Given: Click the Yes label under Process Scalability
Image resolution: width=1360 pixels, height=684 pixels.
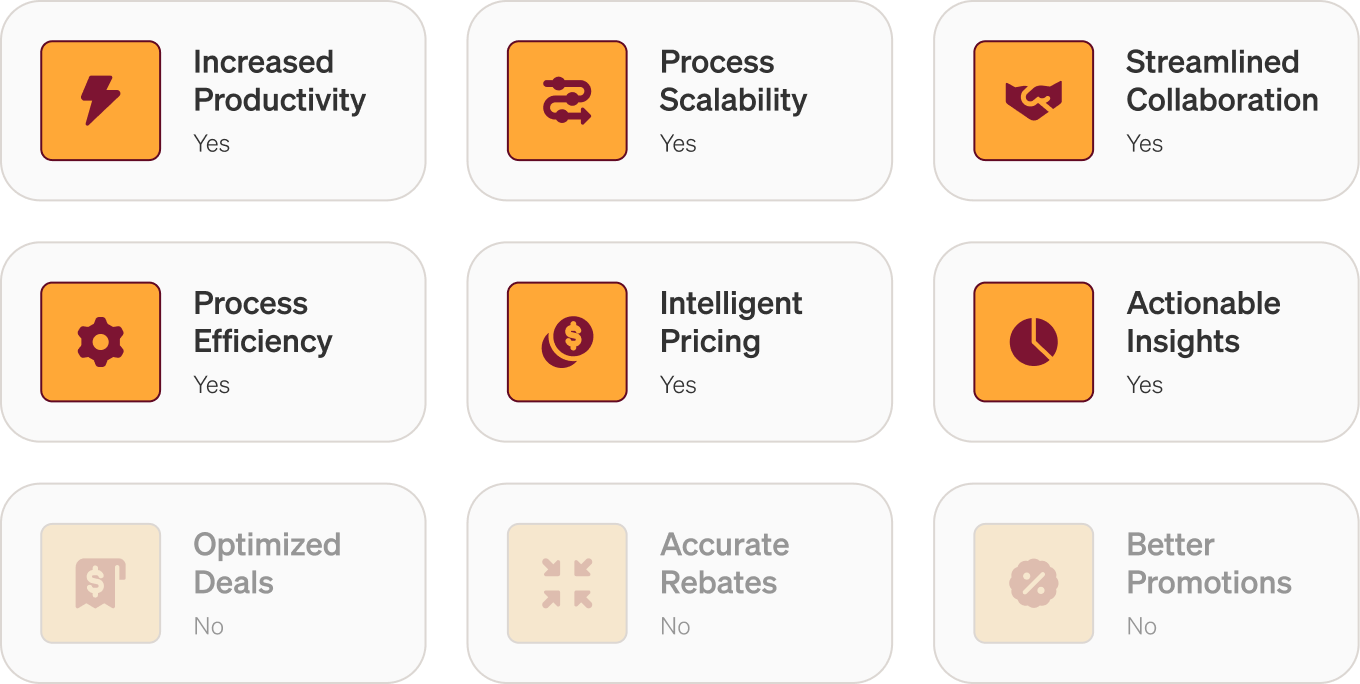Looking at the screenshot, I should click(x=678, y=144).
